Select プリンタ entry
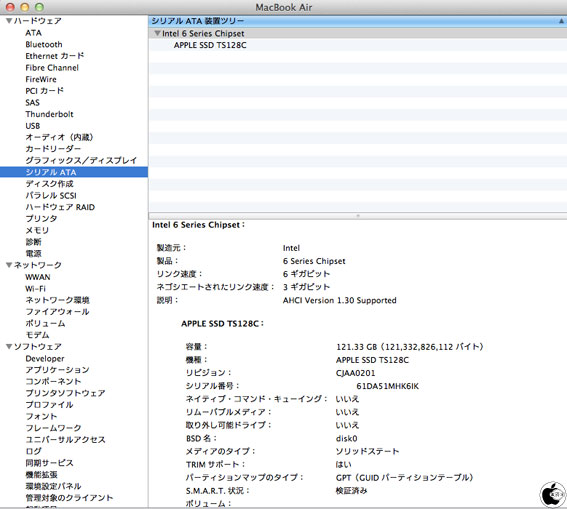The image size is (567, 509). 41,219
